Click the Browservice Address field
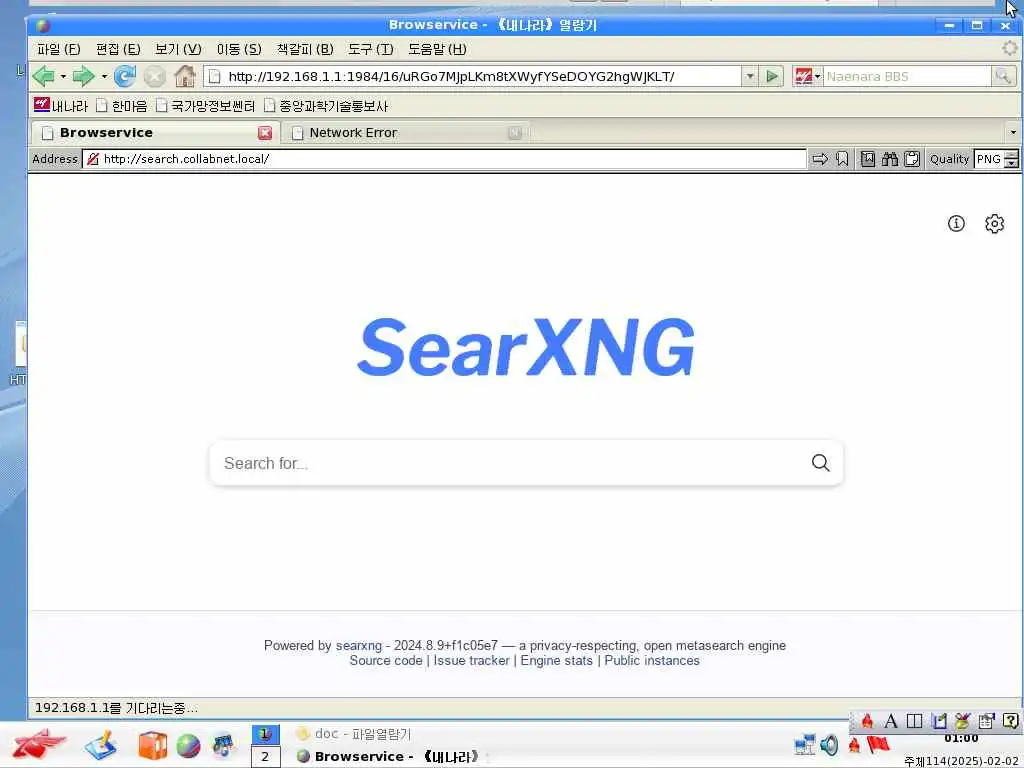 coord(444,159)
